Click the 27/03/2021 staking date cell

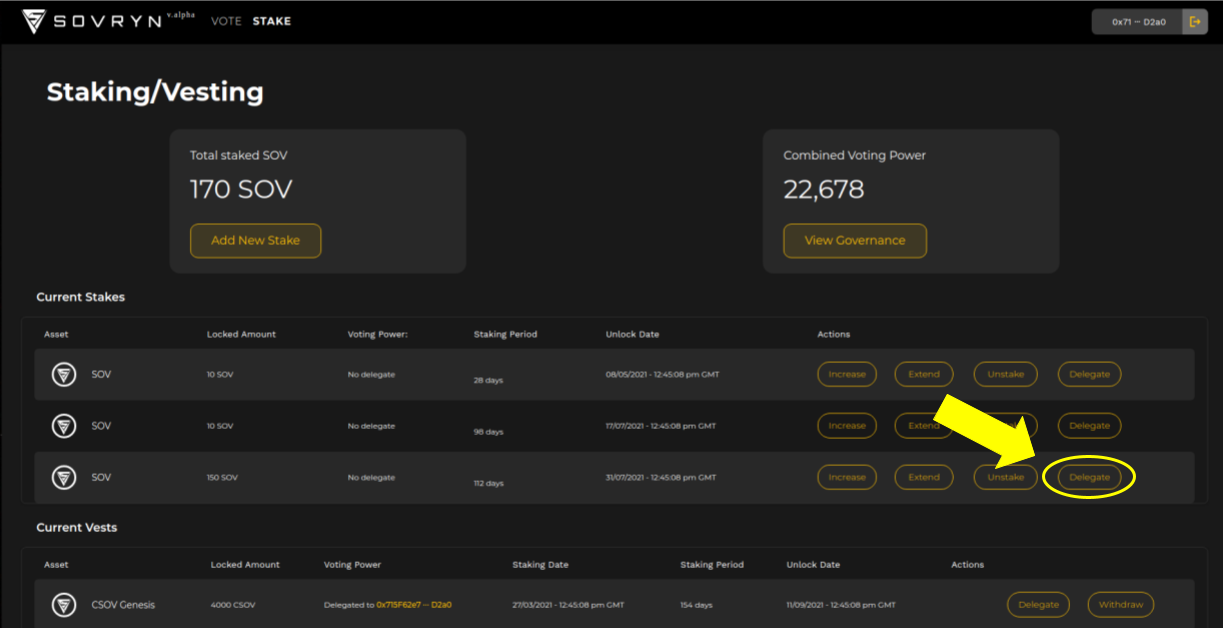[569, 605]
